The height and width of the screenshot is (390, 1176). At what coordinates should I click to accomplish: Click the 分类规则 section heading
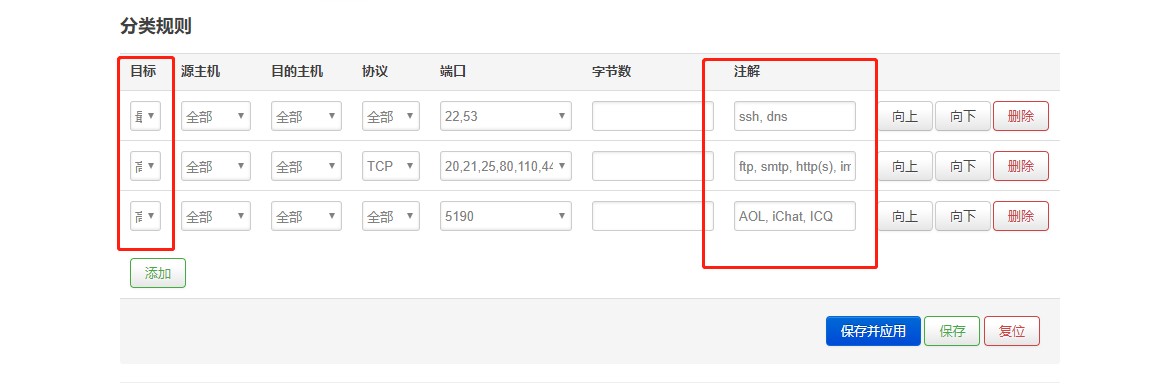click(155, 26)
